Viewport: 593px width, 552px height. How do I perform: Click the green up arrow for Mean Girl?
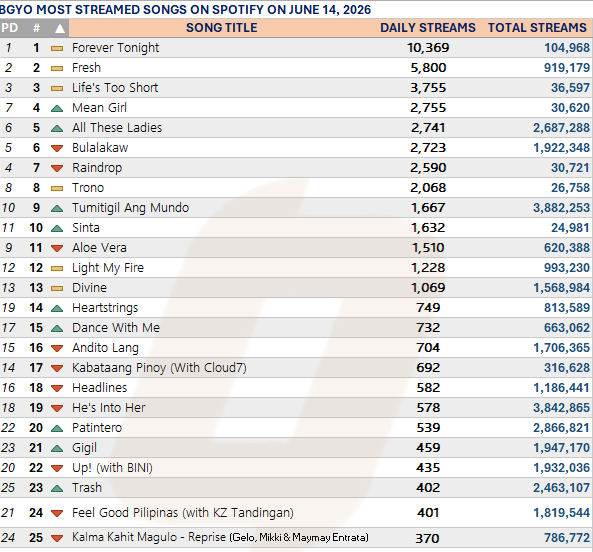pyautogui.click(x=57, y=109)
